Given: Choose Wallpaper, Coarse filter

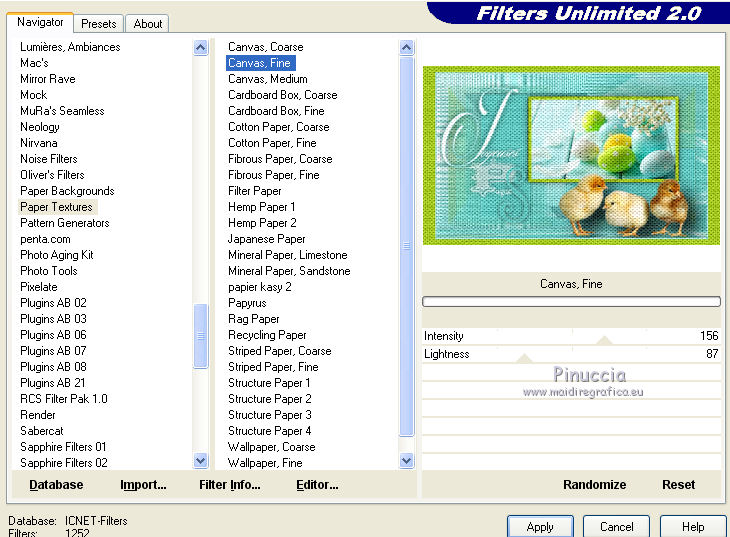Looking at the screenshot, I should tap(271, 447).
